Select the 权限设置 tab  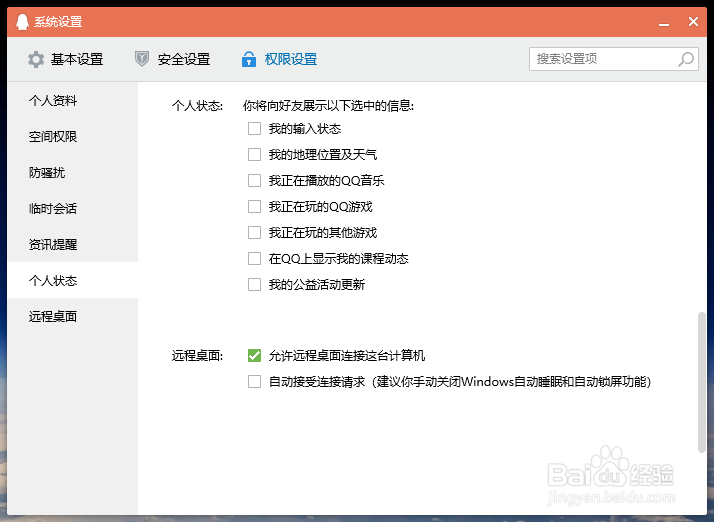[279, 59]
